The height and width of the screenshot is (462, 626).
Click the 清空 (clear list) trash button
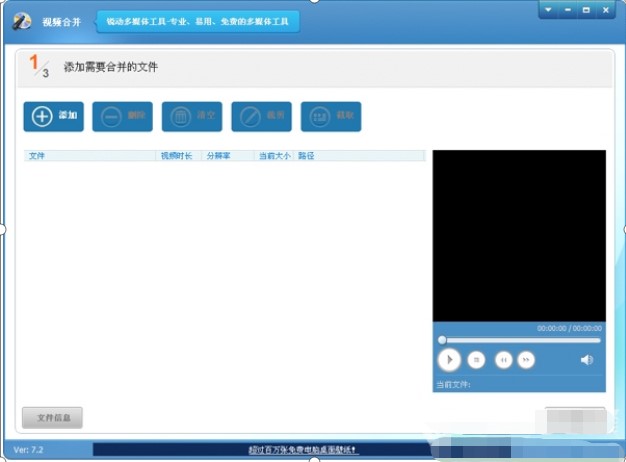click(192, 117)
